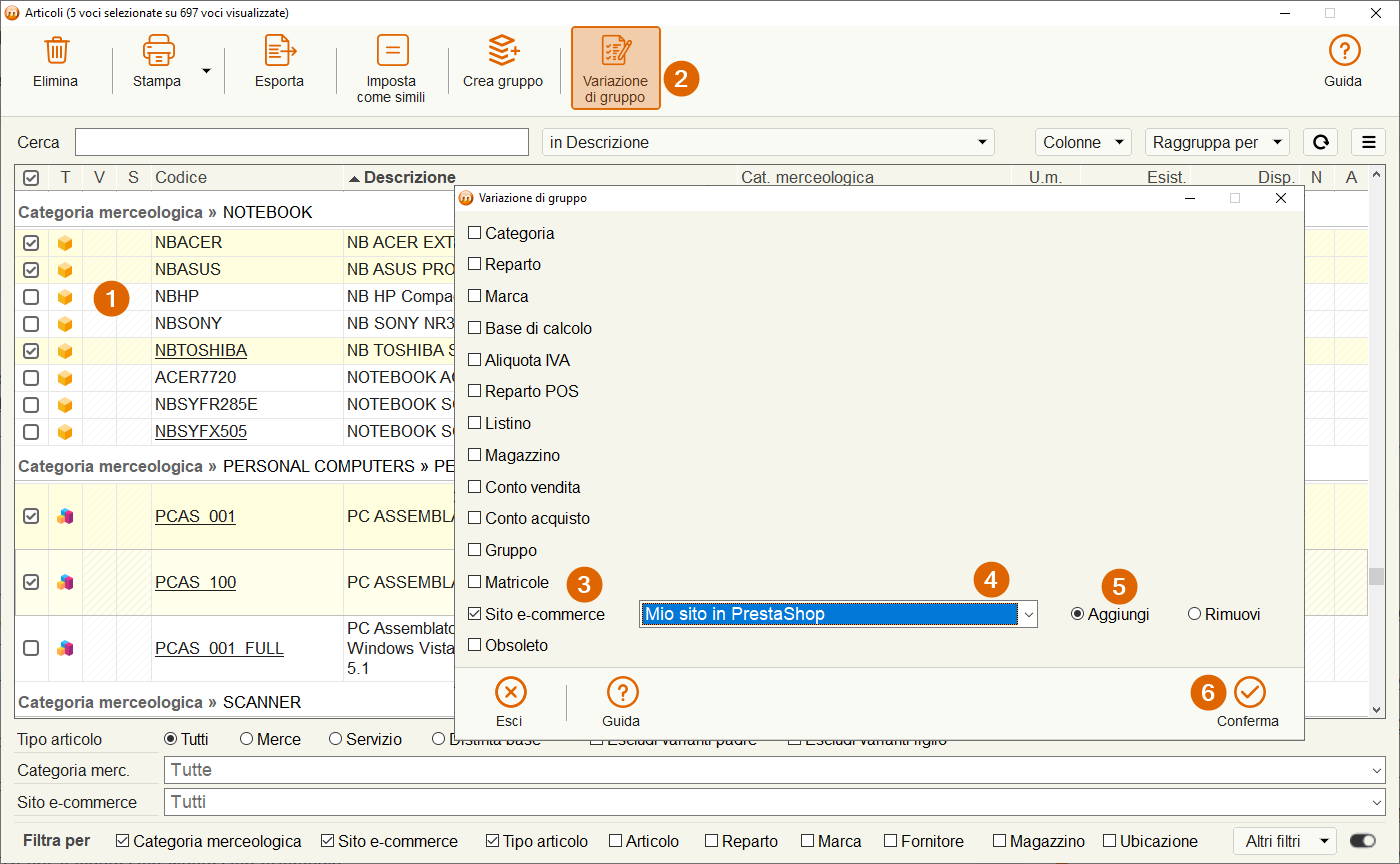The height and width of the screenshot is (864, 1400).
Task: Toggle Magazzino filter checkbox in Filtra per
Action: pos(999,841)
